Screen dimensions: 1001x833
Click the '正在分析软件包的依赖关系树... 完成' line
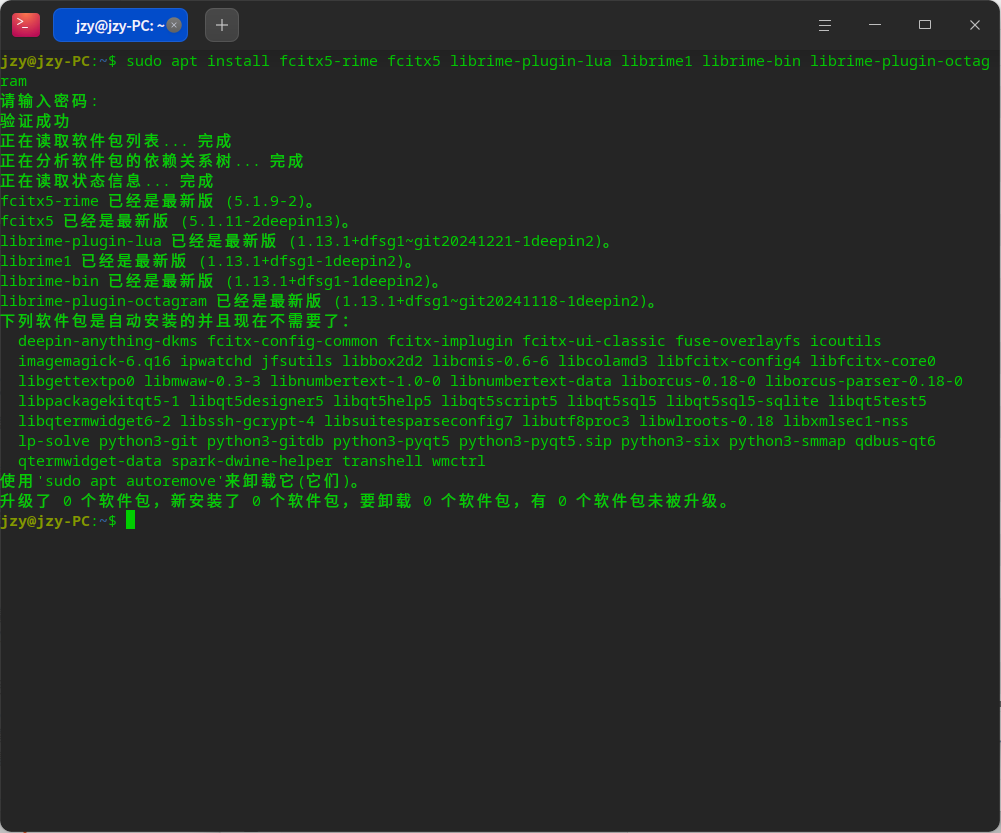(x=152, y=161)
